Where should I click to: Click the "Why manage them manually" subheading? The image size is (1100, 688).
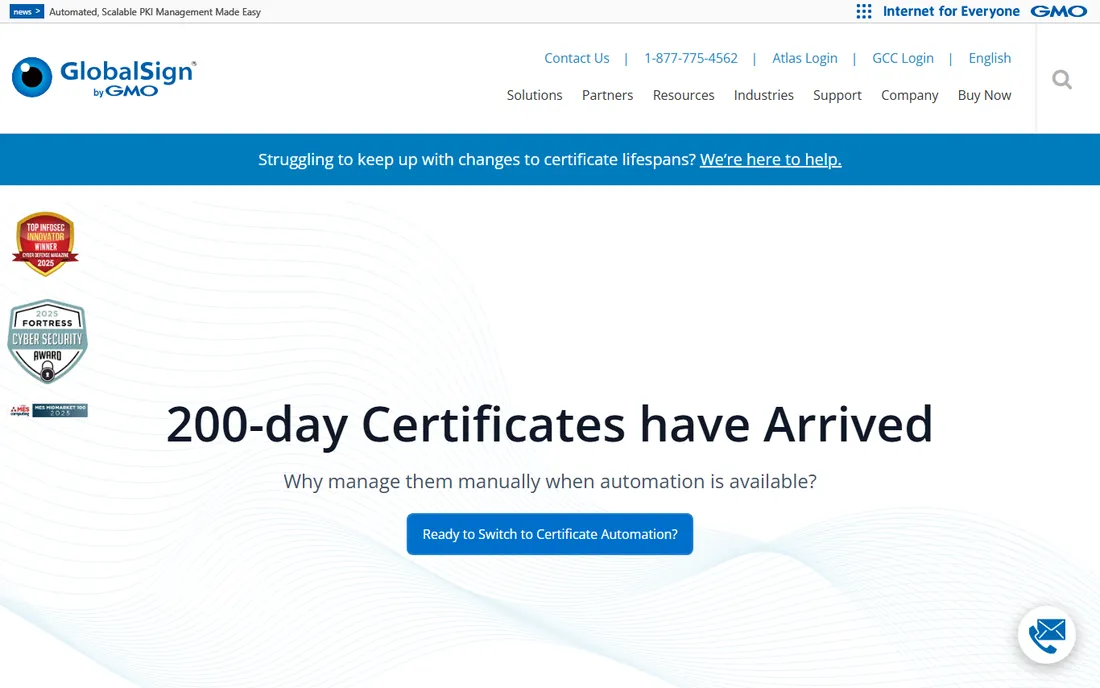pyautogui.click(x=550, y=482)
